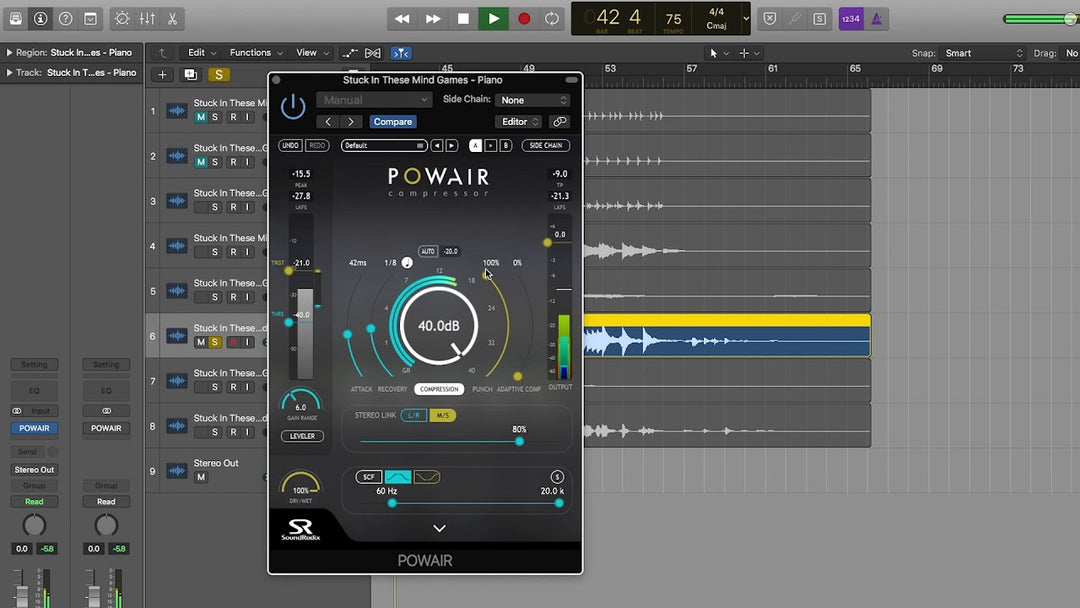This screenshot has width=1080, height=608.
Task: Toggle the SCF sidechain filter button
Action: (368, 476)
